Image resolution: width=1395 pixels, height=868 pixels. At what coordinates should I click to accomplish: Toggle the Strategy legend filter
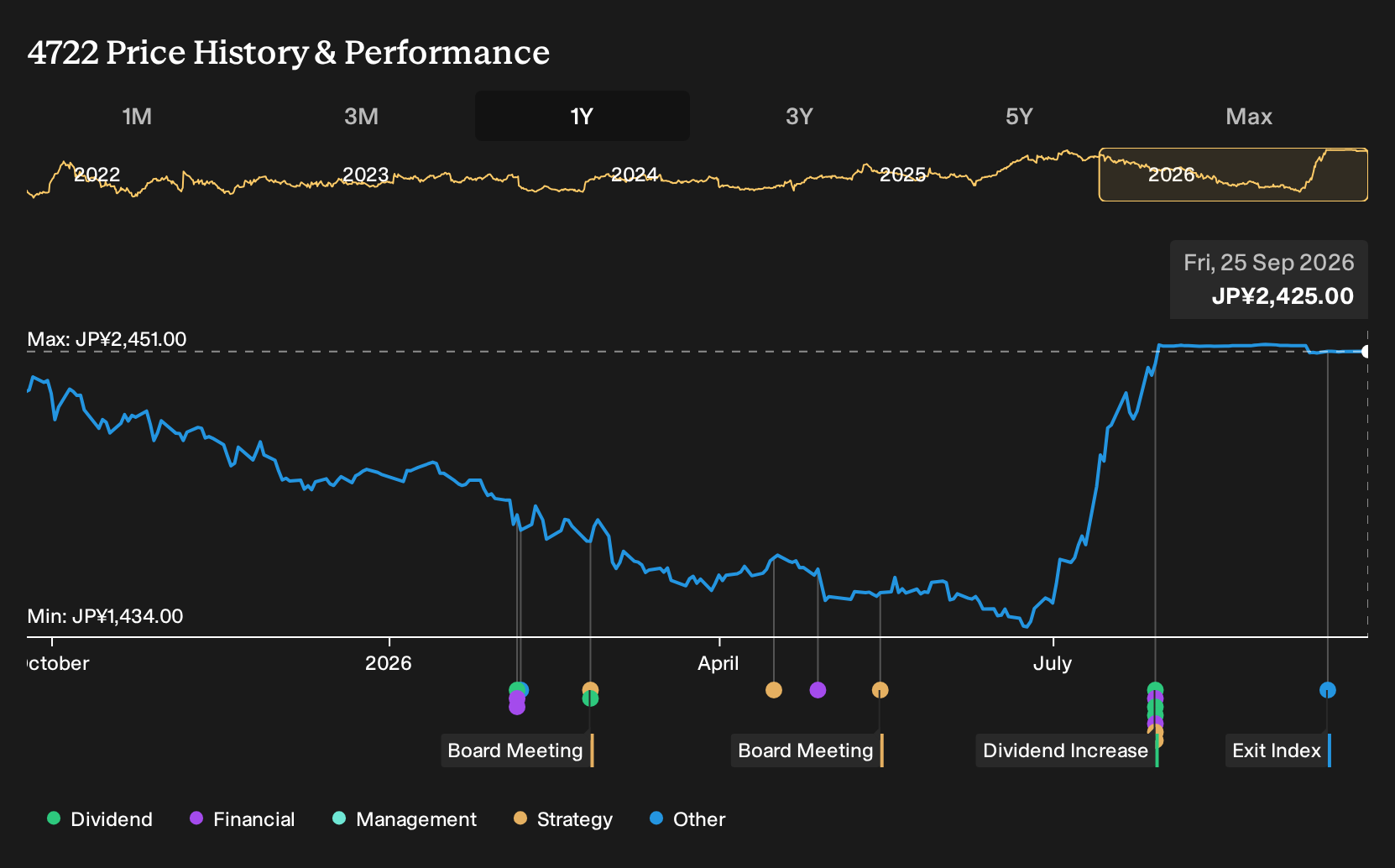point(563,819)
